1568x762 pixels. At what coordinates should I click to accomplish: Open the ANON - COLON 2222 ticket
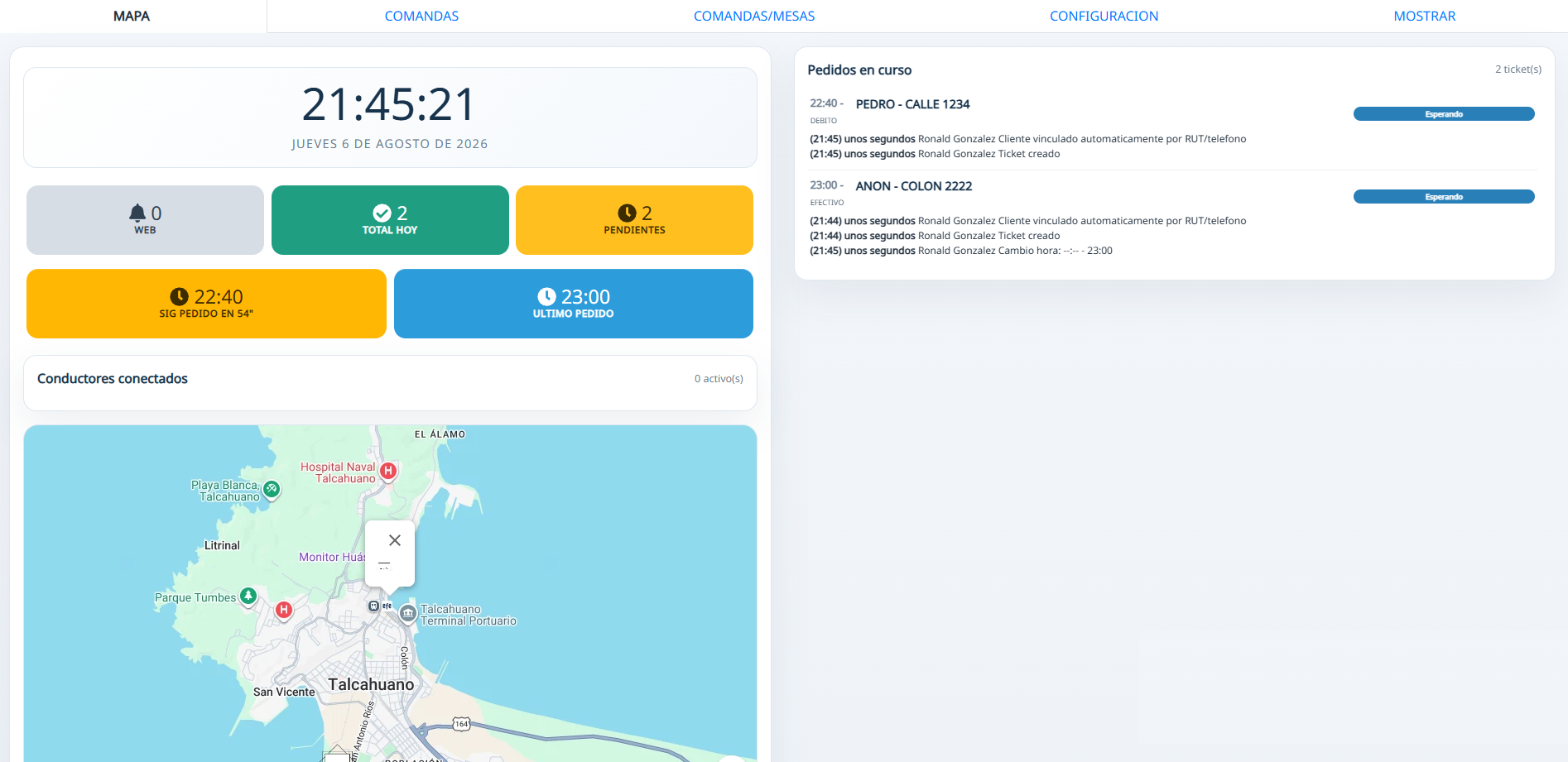point(914,186)
